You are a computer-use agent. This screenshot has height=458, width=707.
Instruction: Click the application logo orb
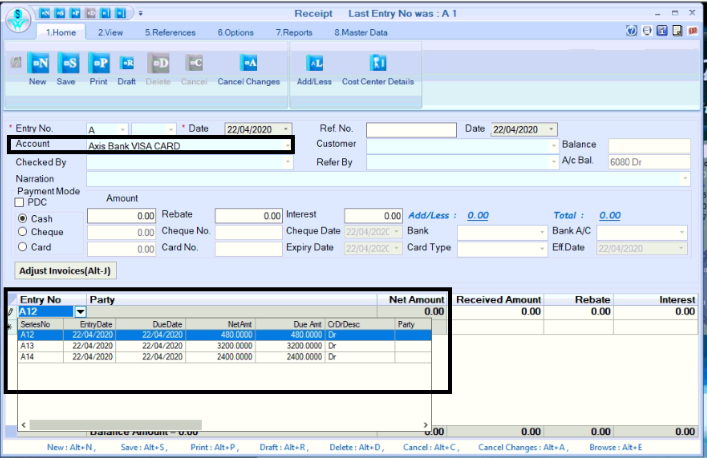(18, 20)
